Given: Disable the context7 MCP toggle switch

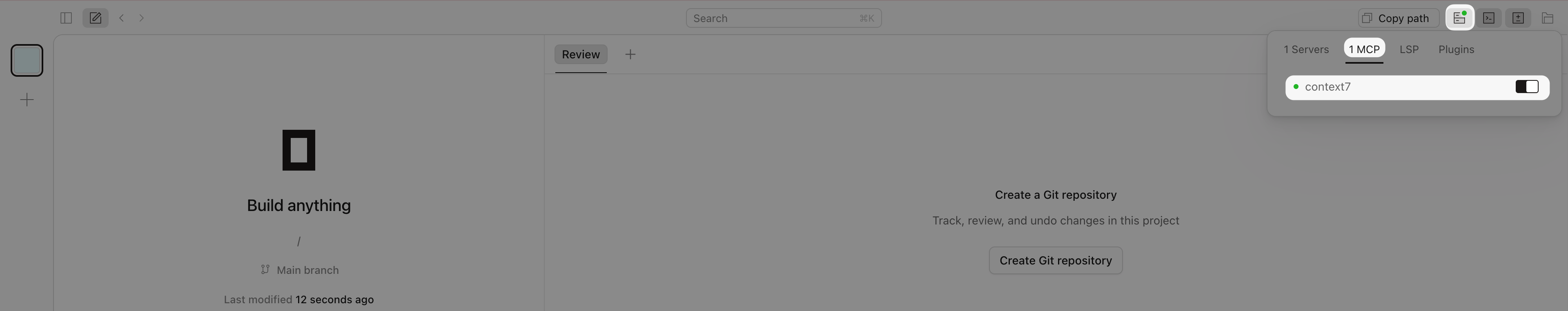Looking at the screenshot, I should click(1527, 87).
